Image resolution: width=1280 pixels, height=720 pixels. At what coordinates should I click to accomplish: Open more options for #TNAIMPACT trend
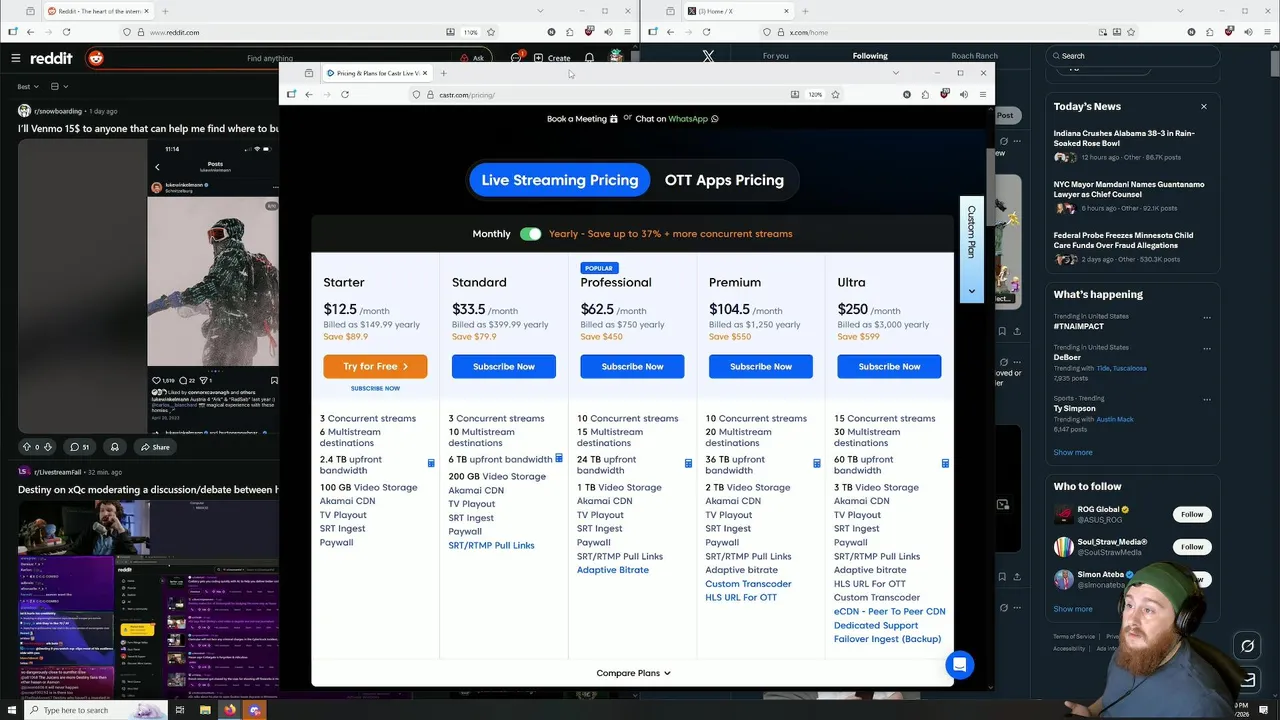click(x=1207, y=319)
